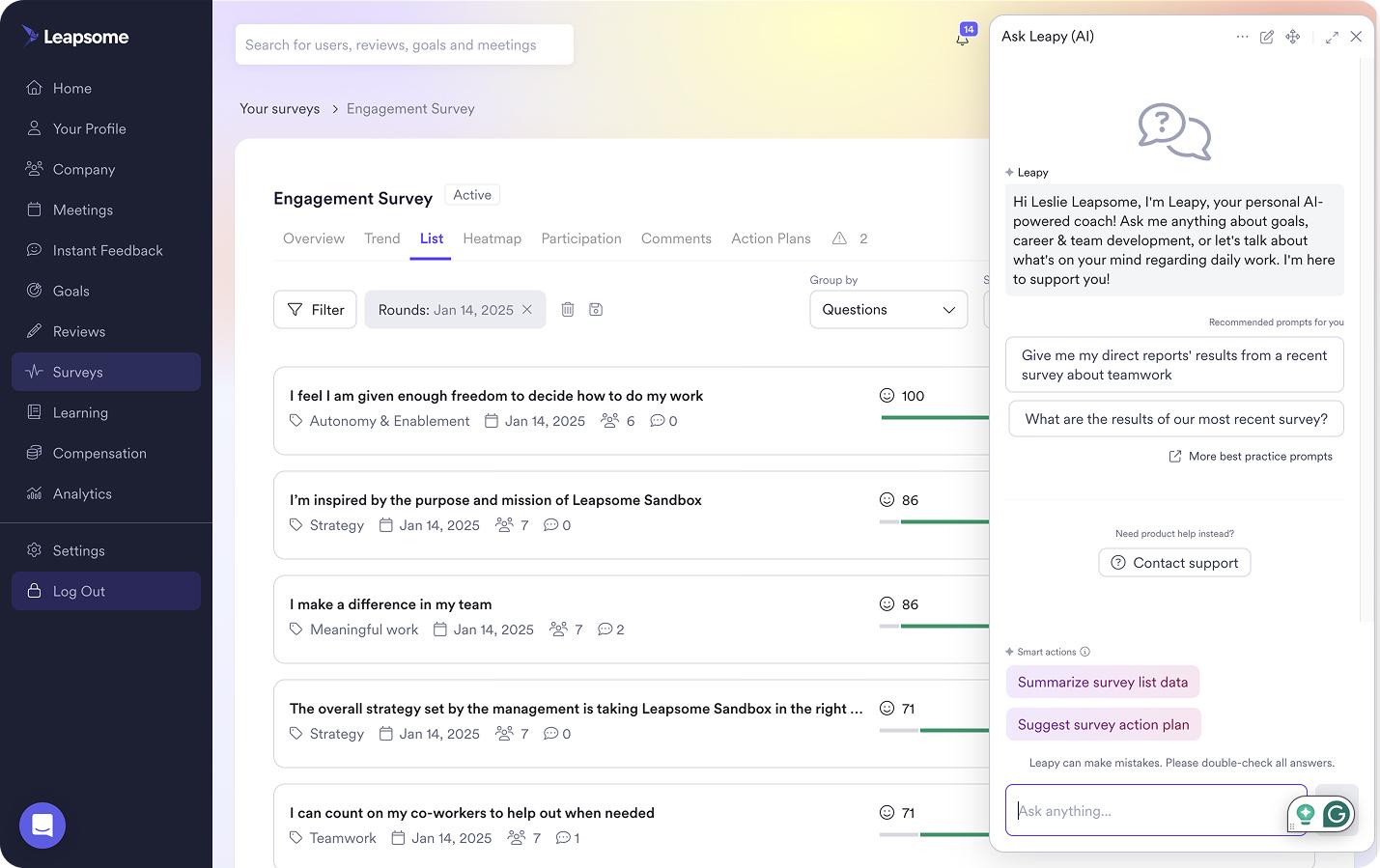Screen dimensions: 1380x868
Task: Open the Group by Questions dropdown
Action: tap(887, 309)
